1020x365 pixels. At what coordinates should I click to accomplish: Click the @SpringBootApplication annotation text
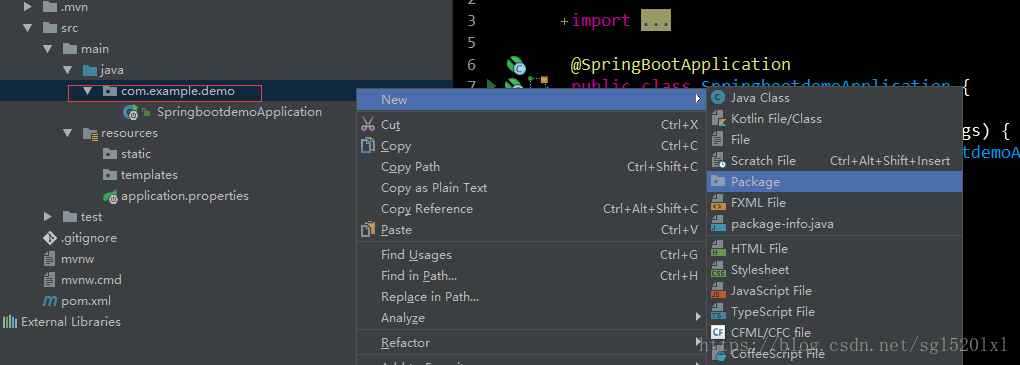pos(680,64)
